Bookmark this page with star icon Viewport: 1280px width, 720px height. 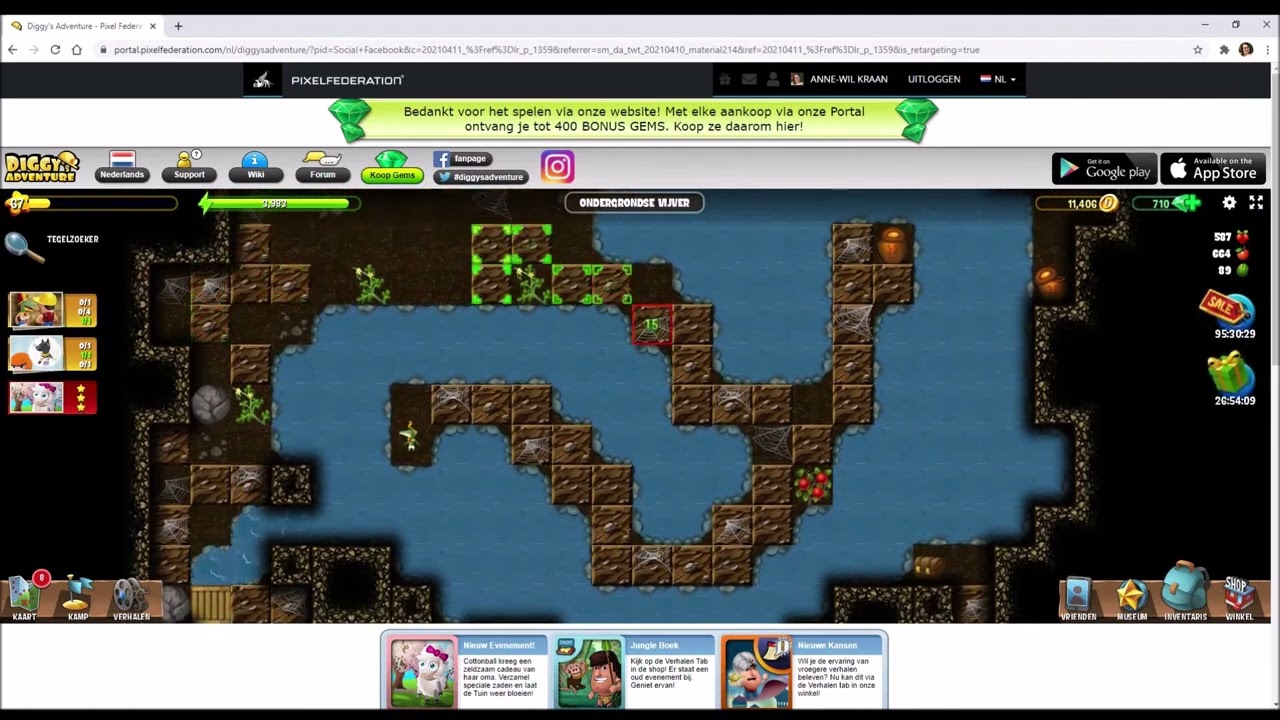1197,50
